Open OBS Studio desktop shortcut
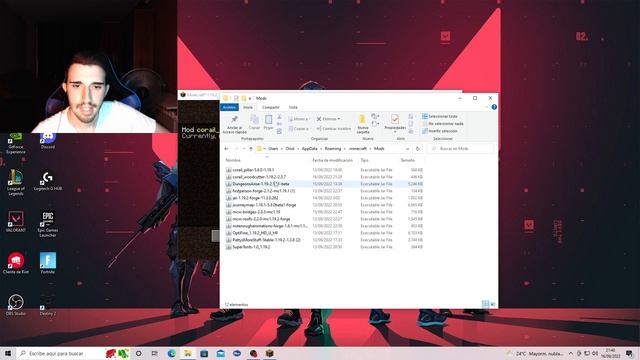640x360 pixels. [16, 305]
